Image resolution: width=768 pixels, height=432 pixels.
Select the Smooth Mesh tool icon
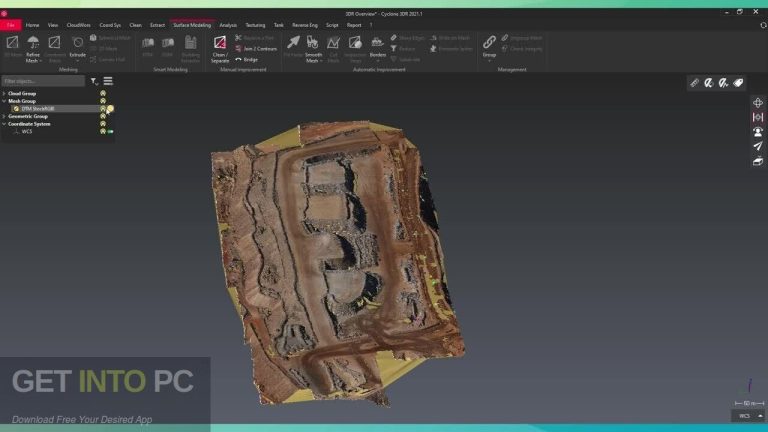click(x=313, y=43)
